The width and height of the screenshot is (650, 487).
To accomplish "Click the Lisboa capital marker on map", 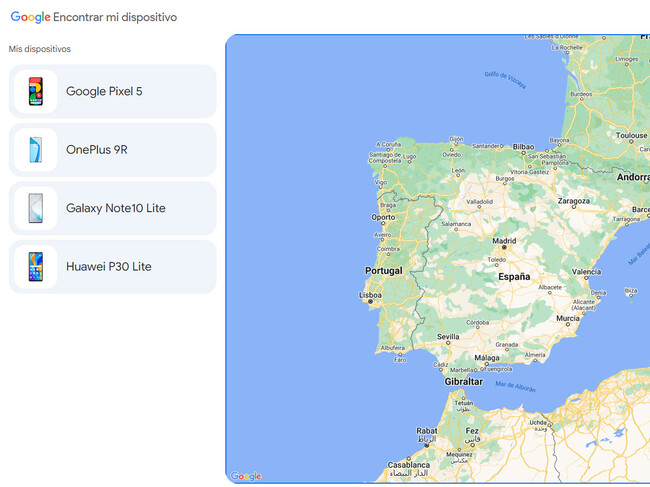I will (x=371, y=302).
